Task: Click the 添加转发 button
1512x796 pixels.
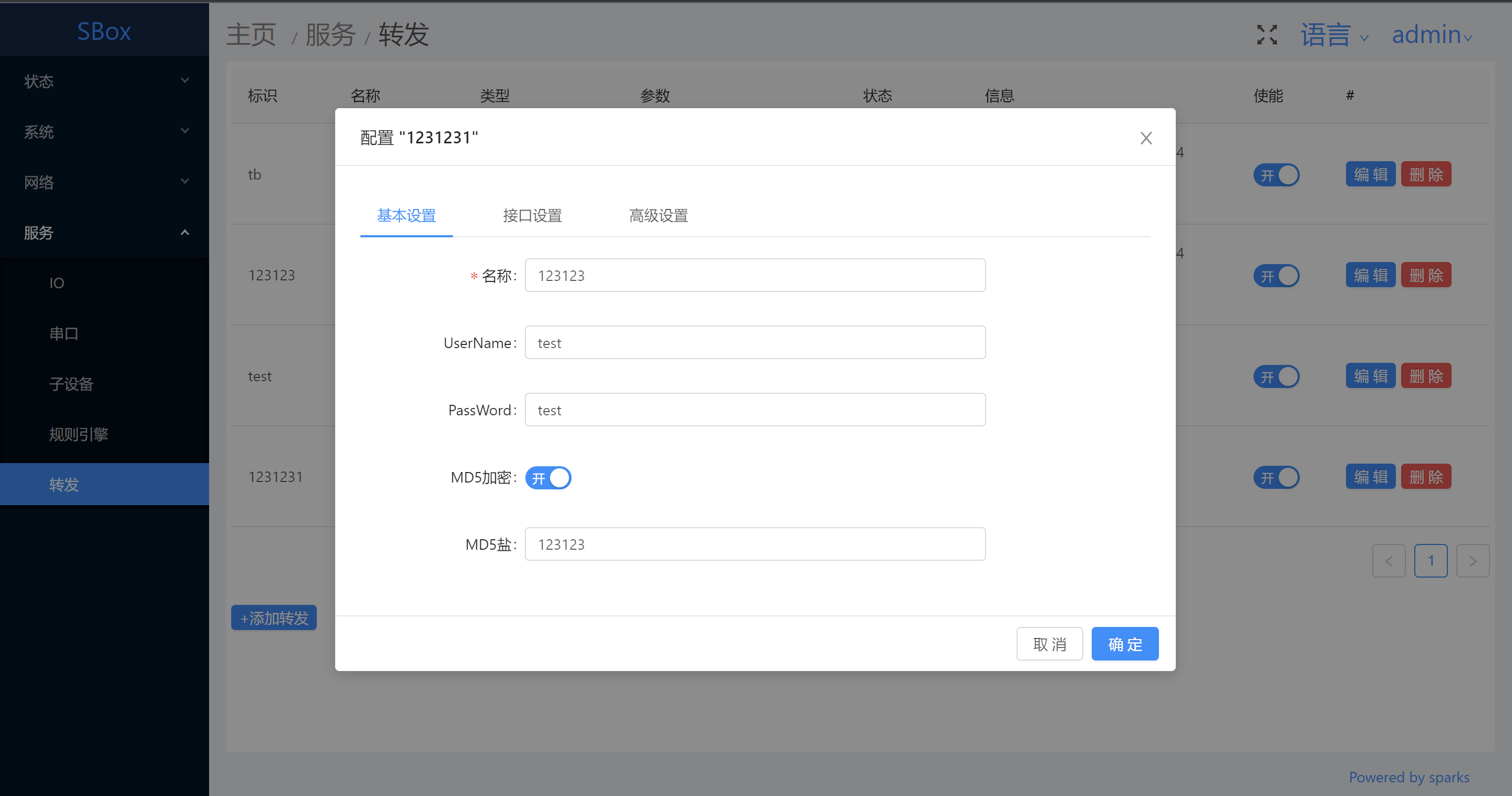Action: tap(274, 617)
